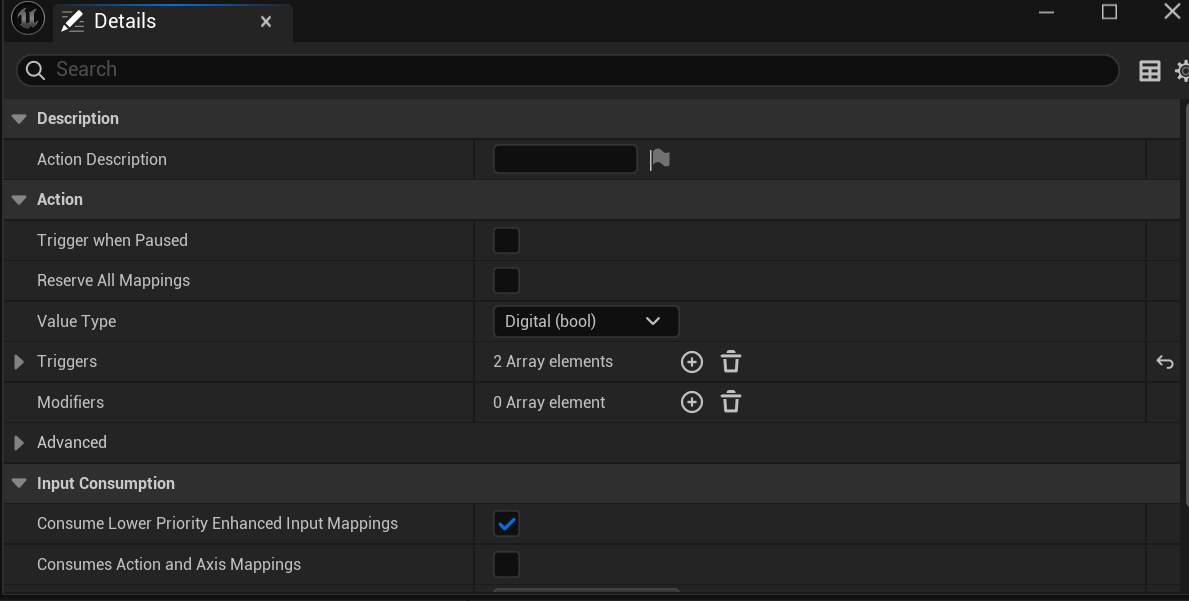Maximize the editor window
1189x601 pixels.
tap(1109, 12)
